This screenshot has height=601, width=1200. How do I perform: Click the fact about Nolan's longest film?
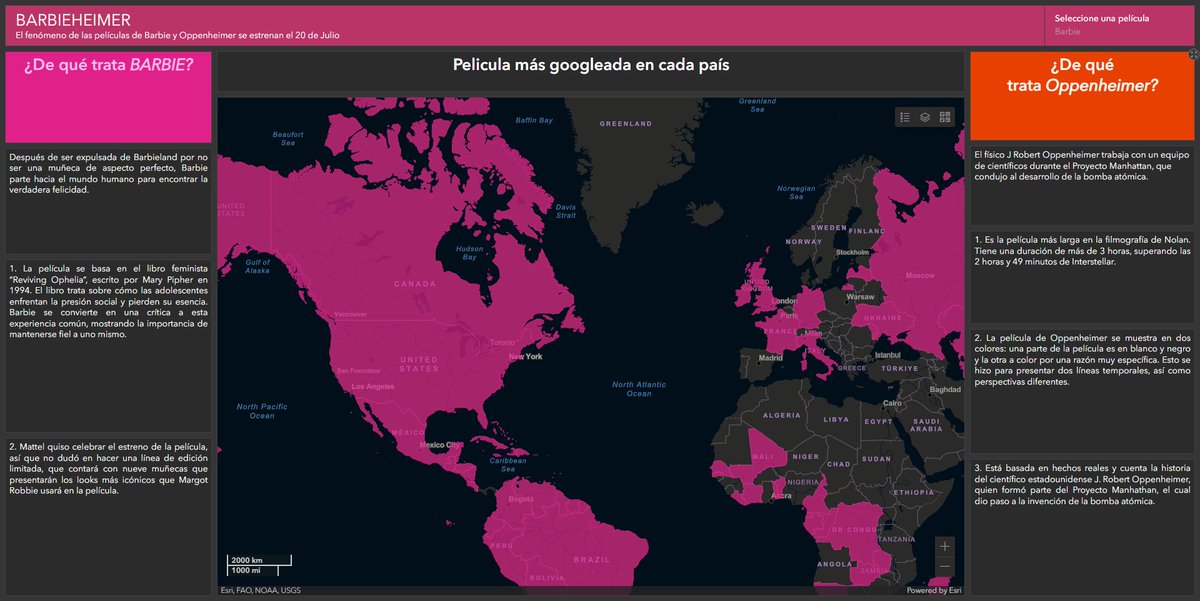click(x=1082, y=250)
